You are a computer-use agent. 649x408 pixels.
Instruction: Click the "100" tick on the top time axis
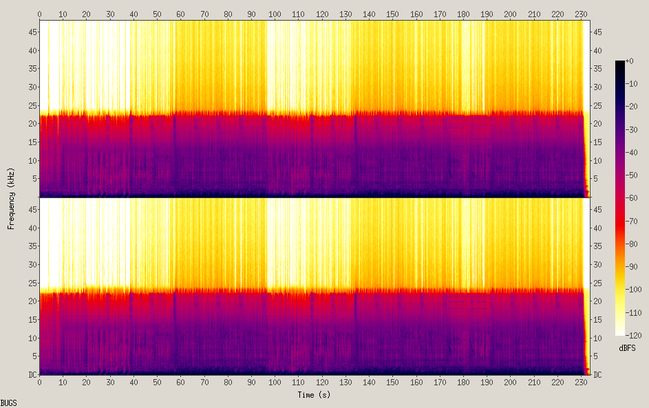pyautogui.click(x=275, y=14)
